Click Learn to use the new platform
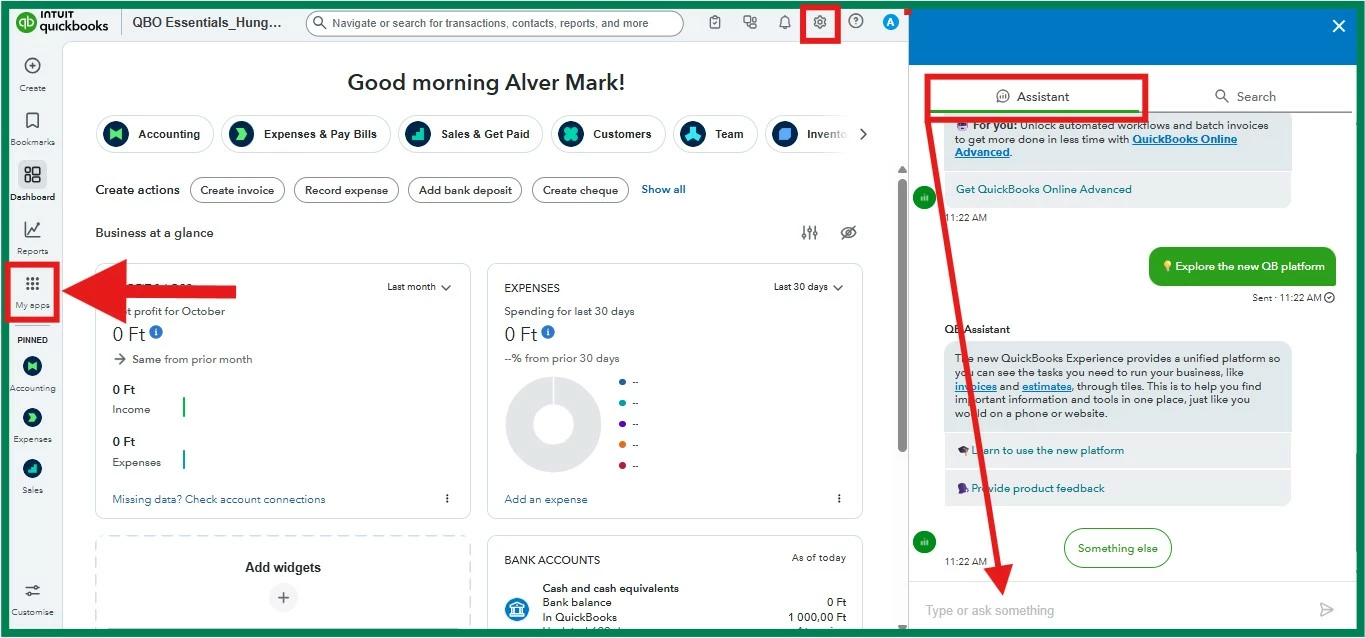The height and width of the screenshot is (638, 1365). tap(1117, 450)
